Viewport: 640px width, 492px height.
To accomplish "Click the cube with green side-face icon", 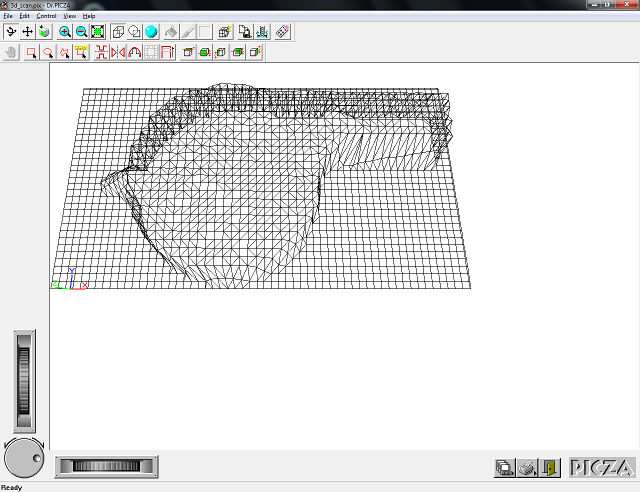I will coord(254,52).
